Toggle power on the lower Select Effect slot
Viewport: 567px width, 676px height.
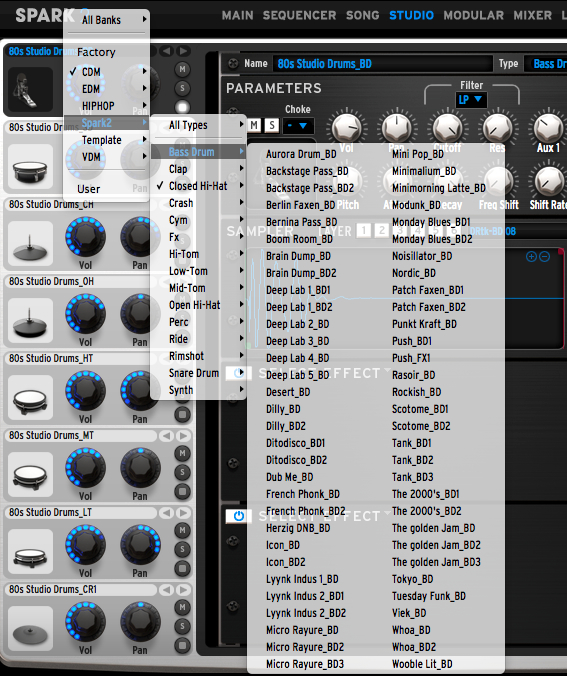point(238,516)
